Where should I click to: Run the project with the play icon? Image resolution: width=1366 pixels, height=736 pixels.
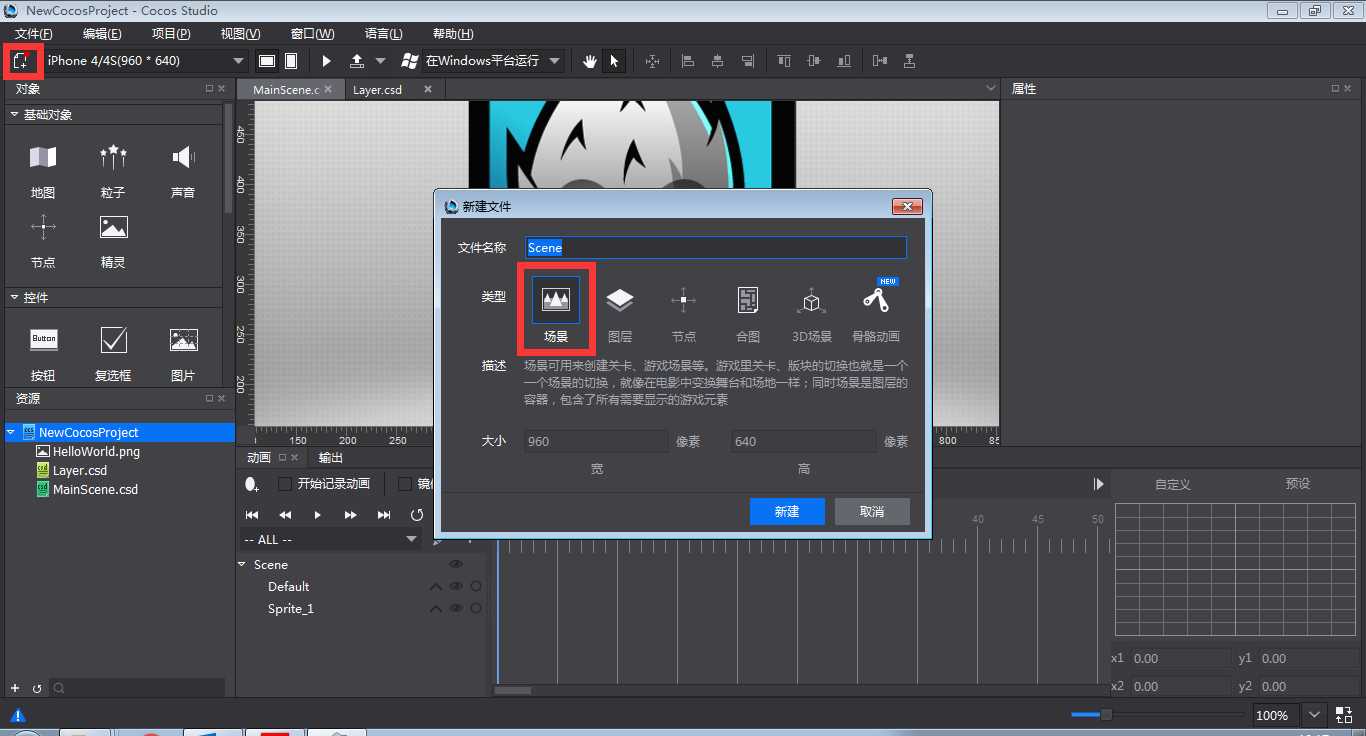pyautogui.click(x=326, y=61)
